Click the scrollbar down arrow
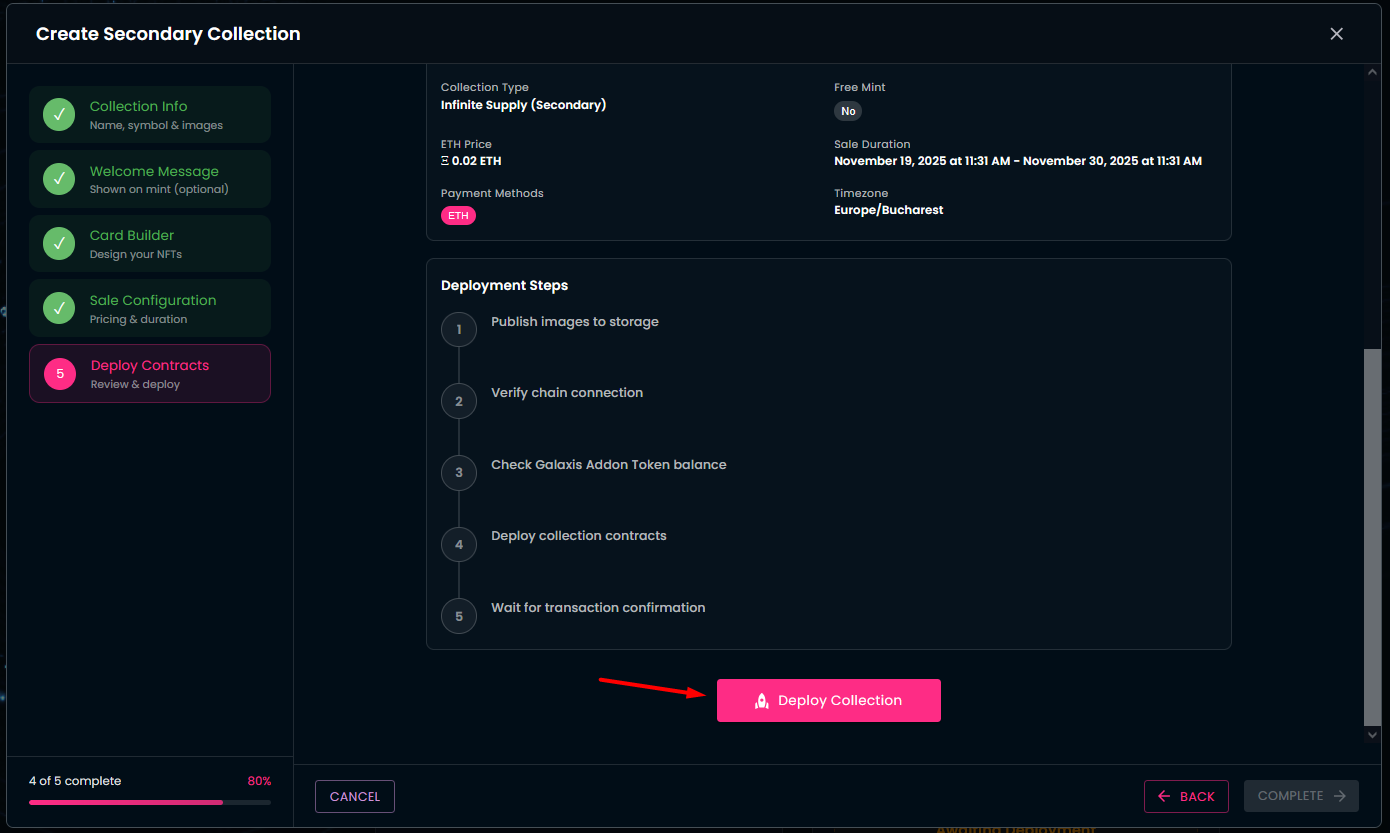1390x833 pixels. click(1372, 735)
